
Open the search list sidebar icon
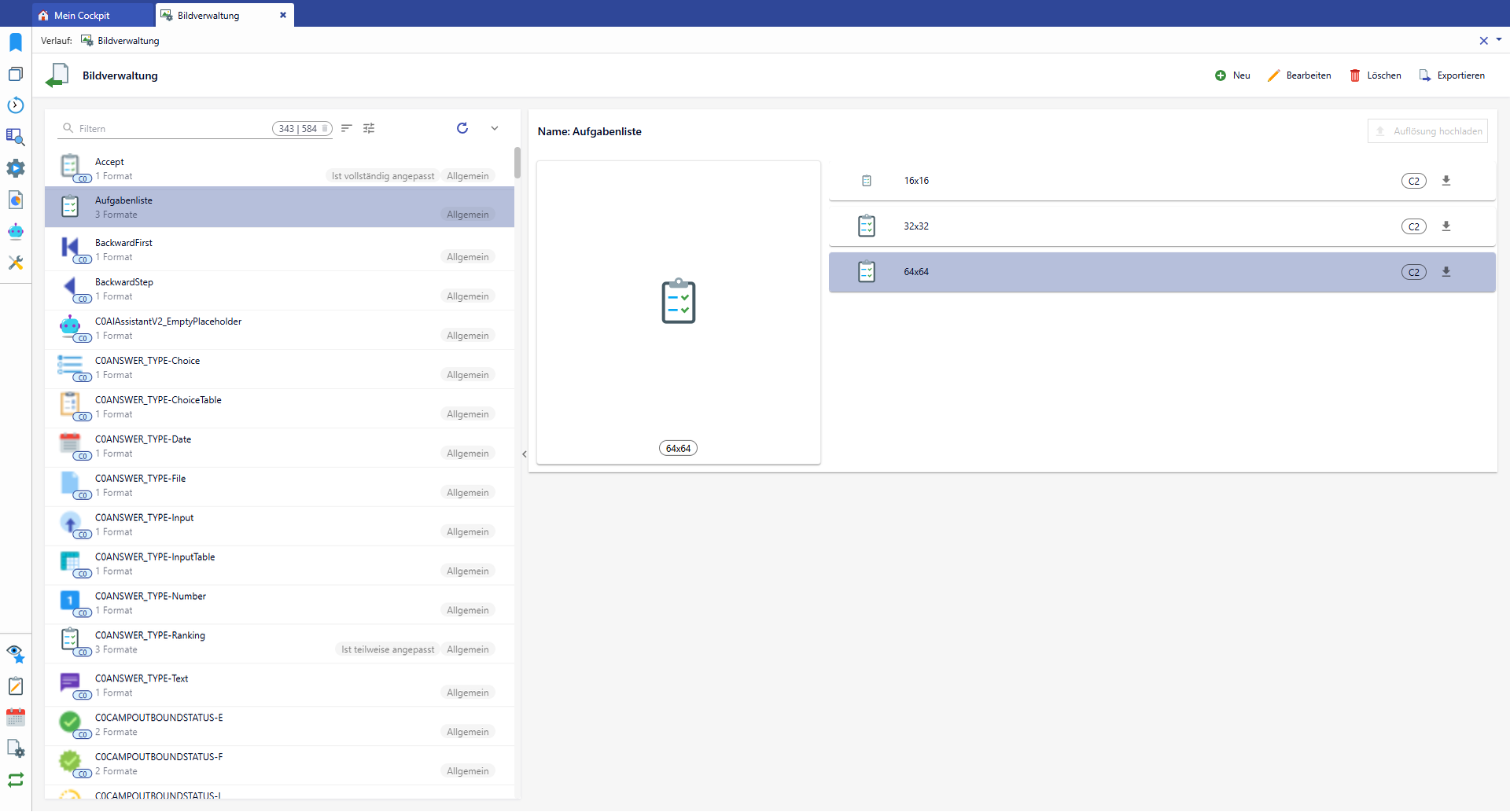click(16, 137)
